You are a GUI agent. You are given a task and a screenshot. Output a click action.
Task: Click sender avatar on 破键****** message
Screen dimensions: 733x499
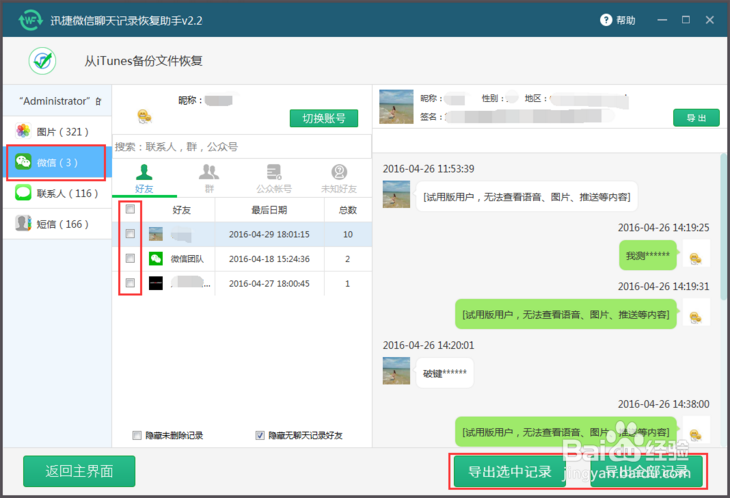click(x=396, y=371)
